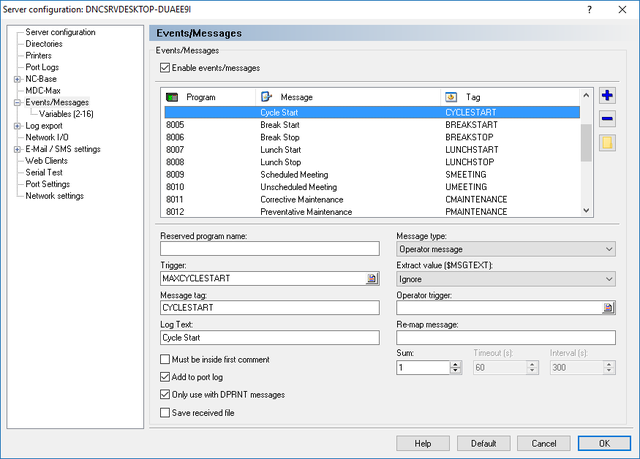
Task: Click the message list's vertical scrollbar thumb
Action: pos(586,143)
